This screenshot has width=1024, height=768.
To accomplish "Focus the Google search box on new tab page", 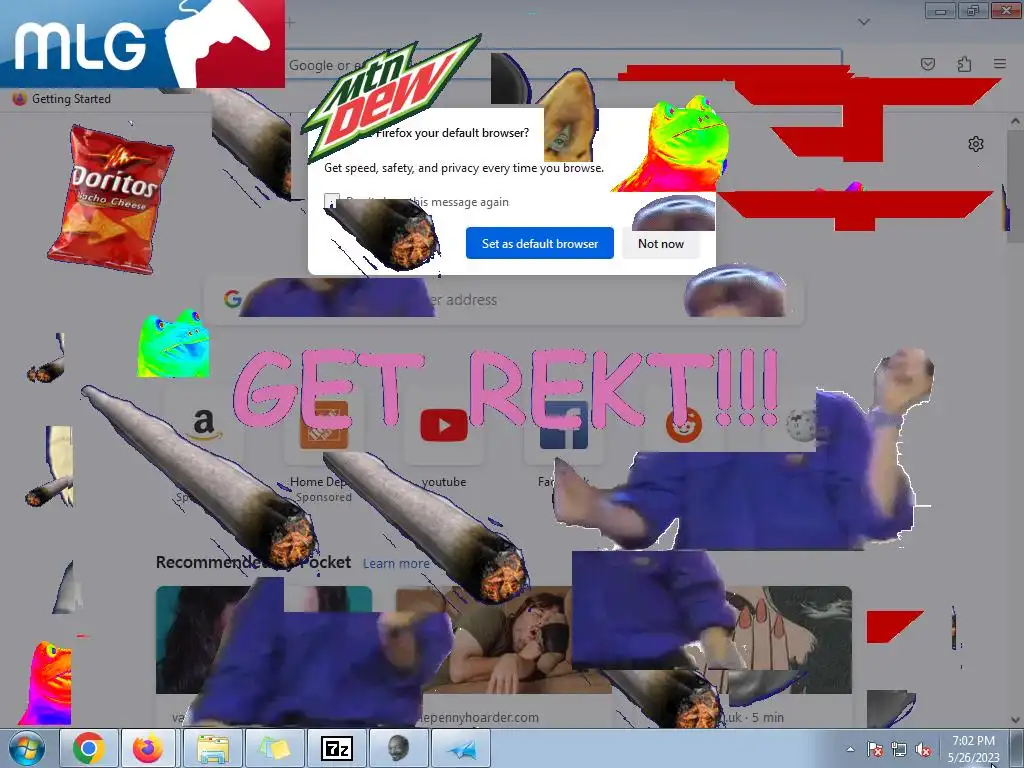I will tap(504, 300).
